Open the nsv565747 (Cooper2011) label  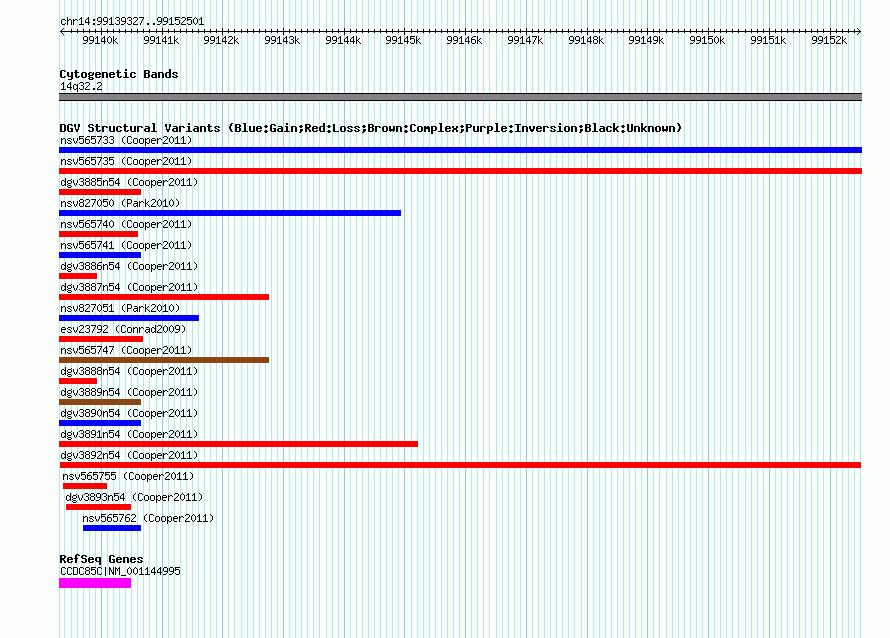click(x=126, y=350)
